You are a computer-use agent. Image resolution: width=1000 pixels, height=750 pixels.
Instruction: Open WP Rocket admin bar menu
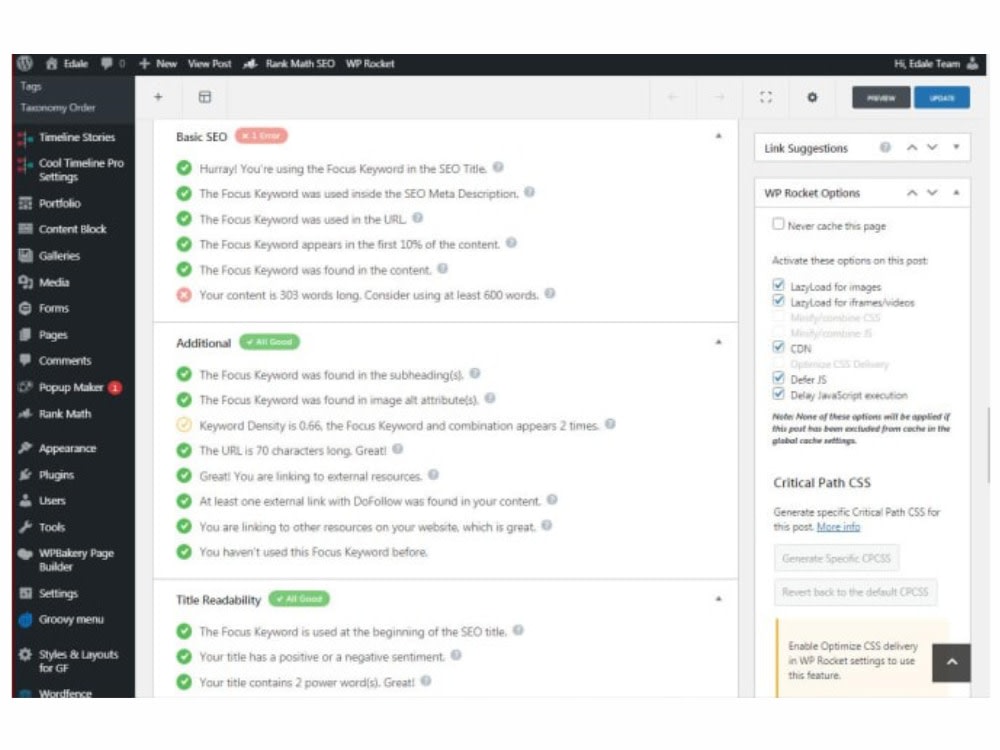coord(370,63)
